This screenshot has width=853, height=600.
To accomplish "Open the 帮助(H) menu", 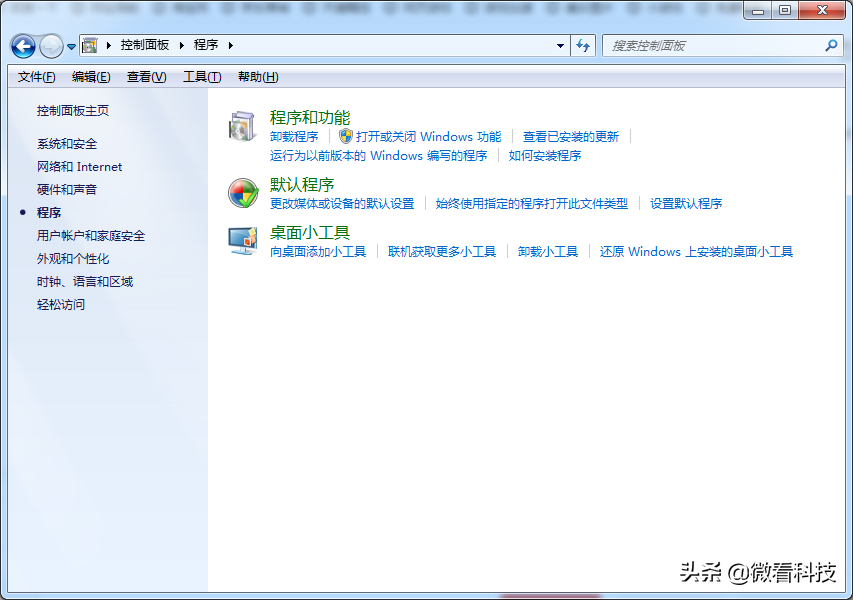I will coord(258,77).
